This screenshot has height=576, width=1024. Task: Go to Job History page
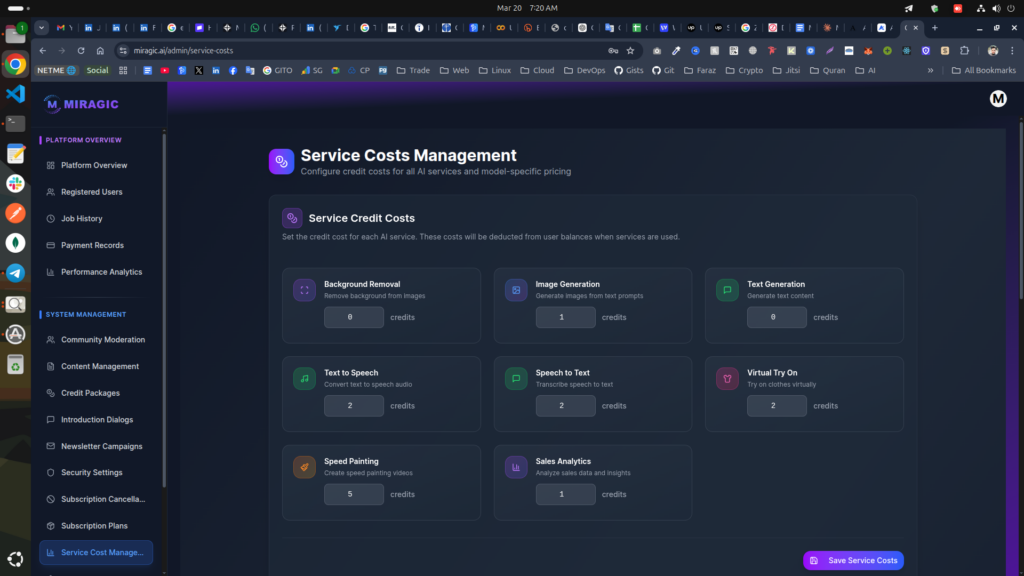click(95, 219)
